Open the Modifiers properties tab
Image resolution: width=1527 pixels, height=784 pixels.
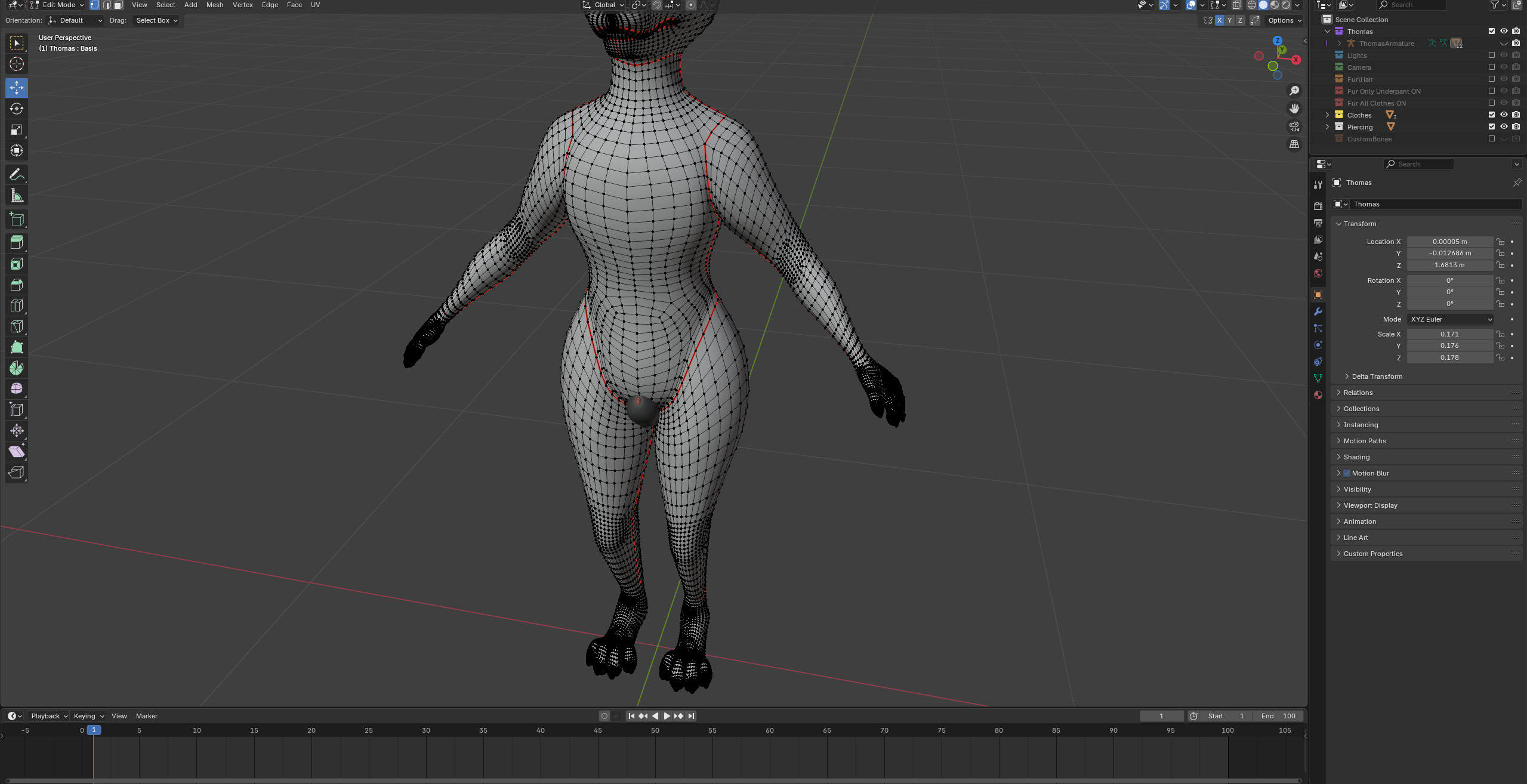tap(1318, 311)
